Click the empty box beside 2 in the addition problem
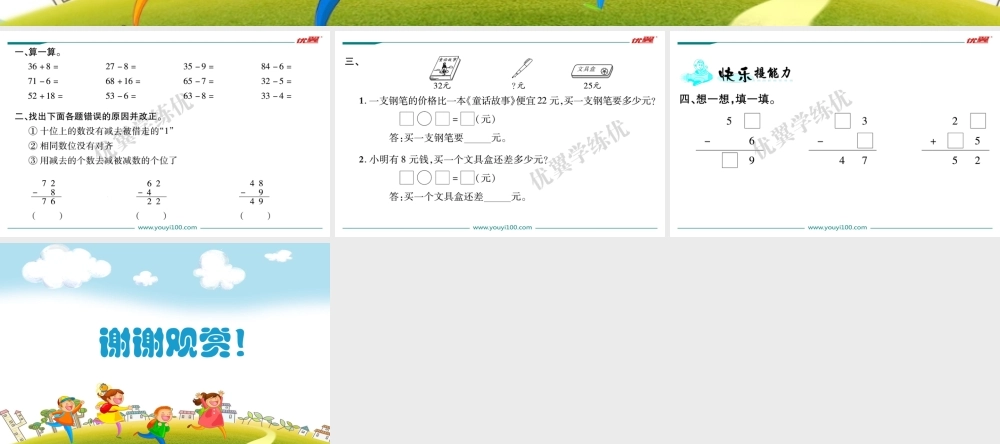This screenshot has width=1000, height=444. [x=977, y=121]
